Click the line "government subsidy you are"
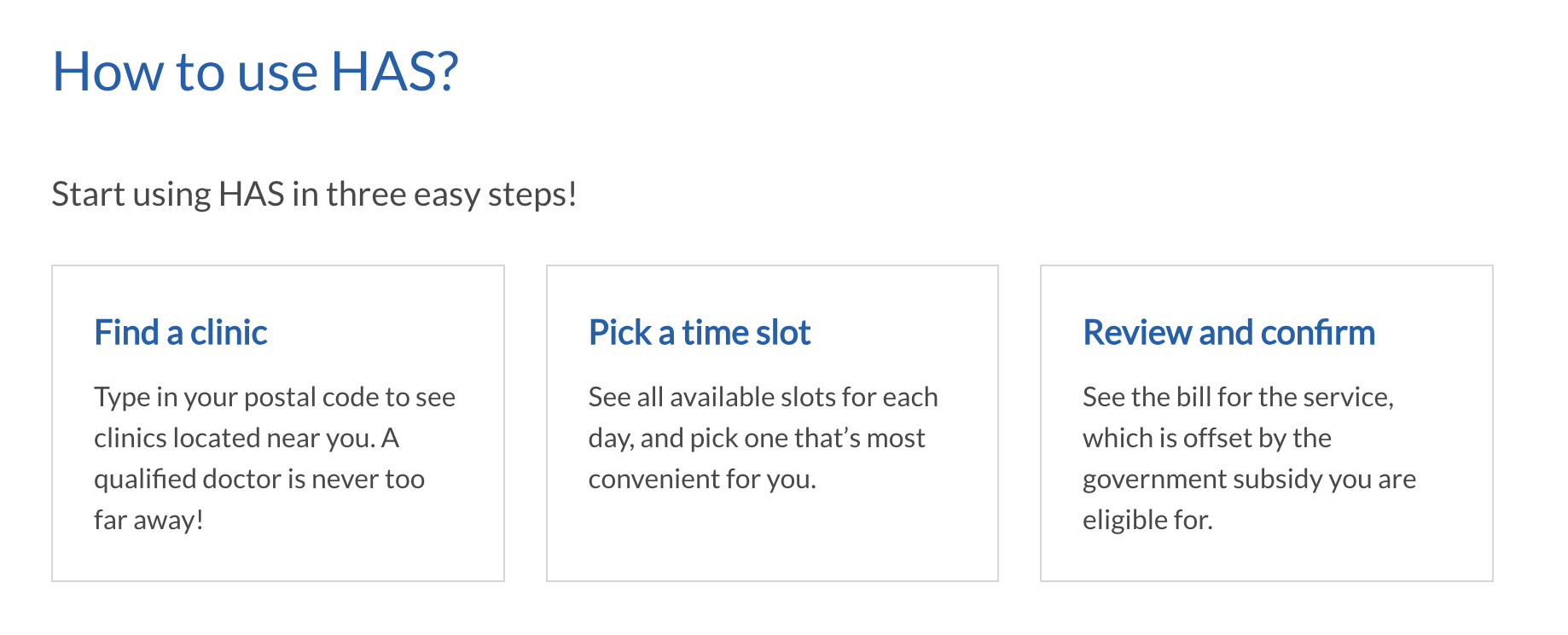Image resolution: width=1568 pixels, height=635 pixels. coord(1250,480)
